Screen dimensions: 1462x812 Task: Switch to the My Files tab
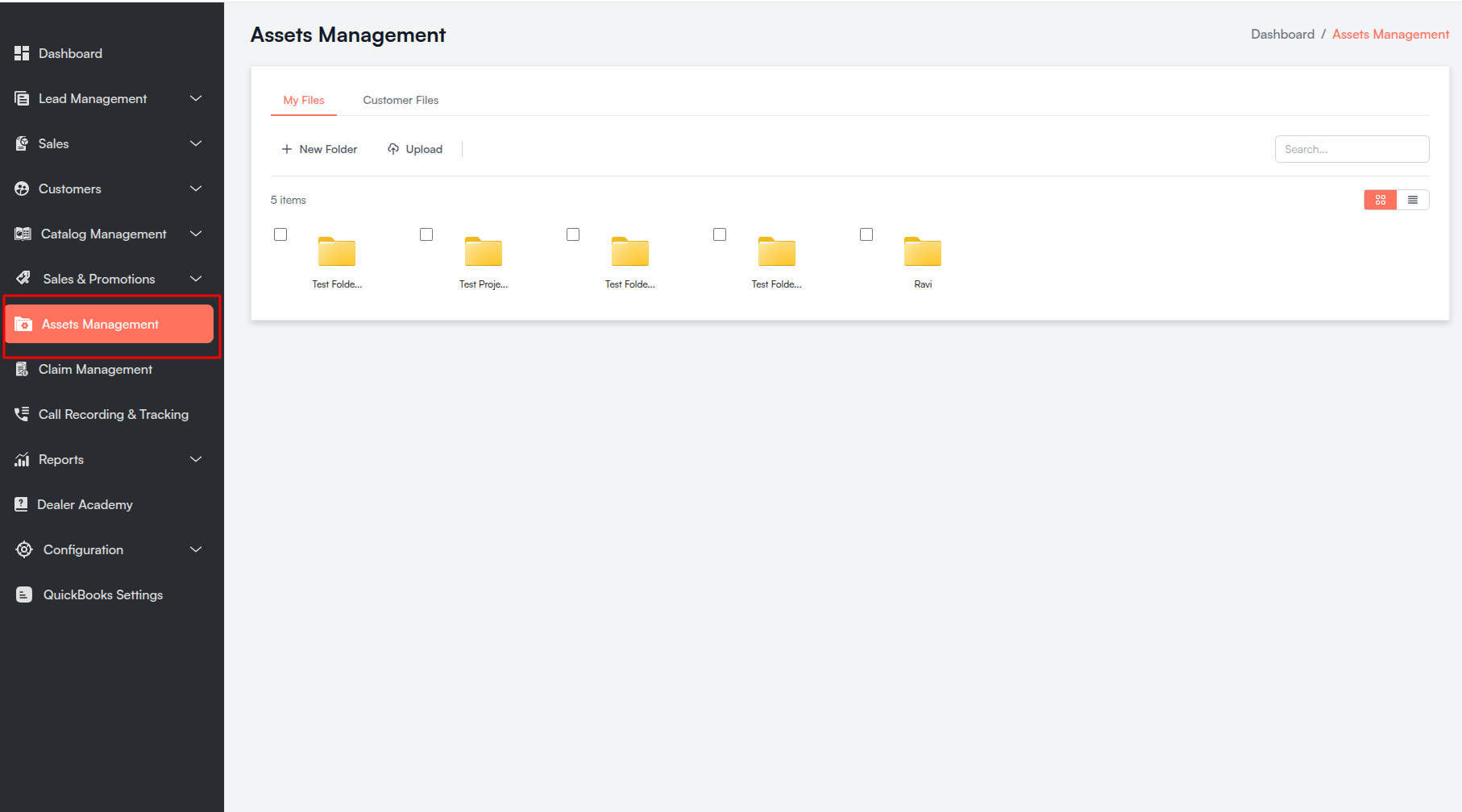click(x=304, y=100)
